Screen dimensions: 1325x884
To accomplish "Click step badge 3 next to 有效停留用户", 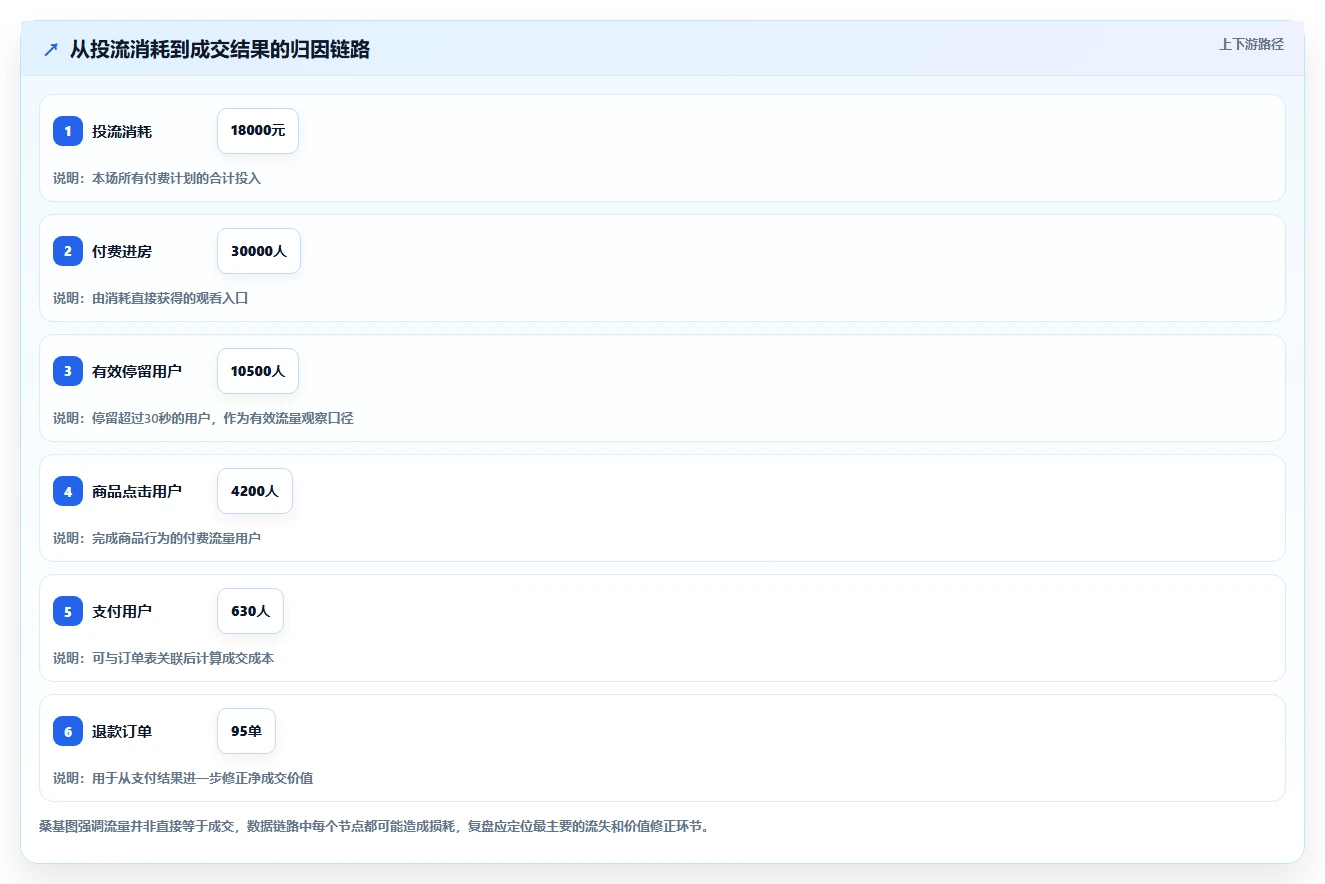I will point(68,371).
